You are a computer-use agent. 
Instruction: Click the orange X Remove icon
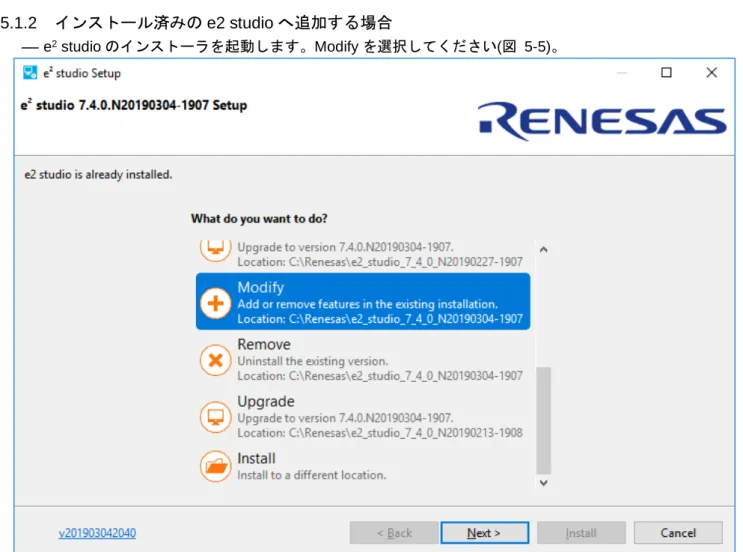coord(216,360)
